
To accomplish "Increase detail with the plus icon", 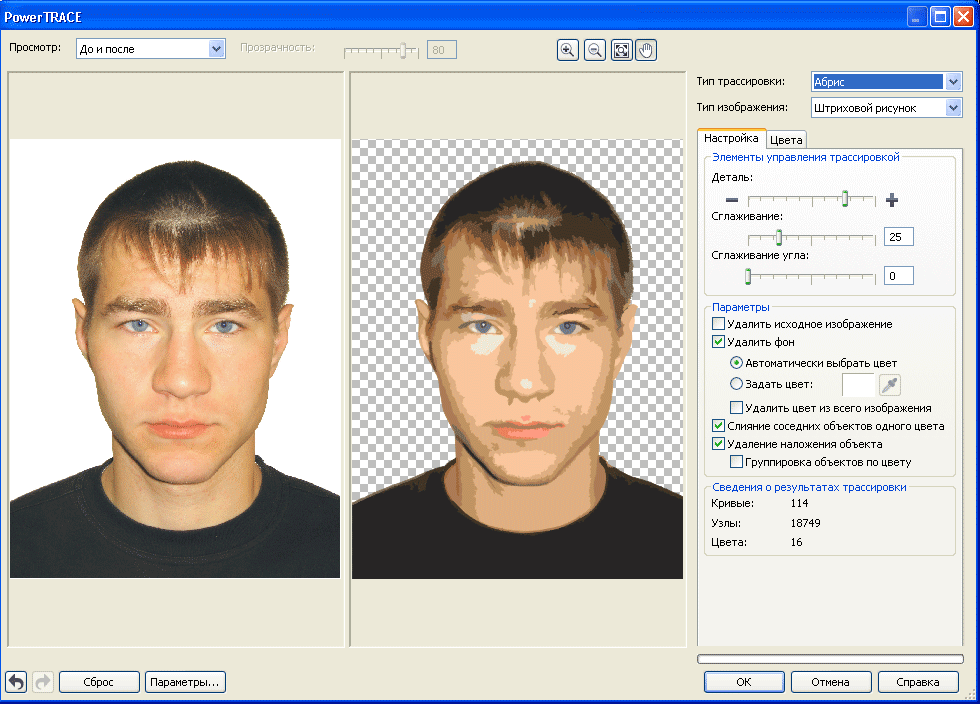I will point(892,200).
